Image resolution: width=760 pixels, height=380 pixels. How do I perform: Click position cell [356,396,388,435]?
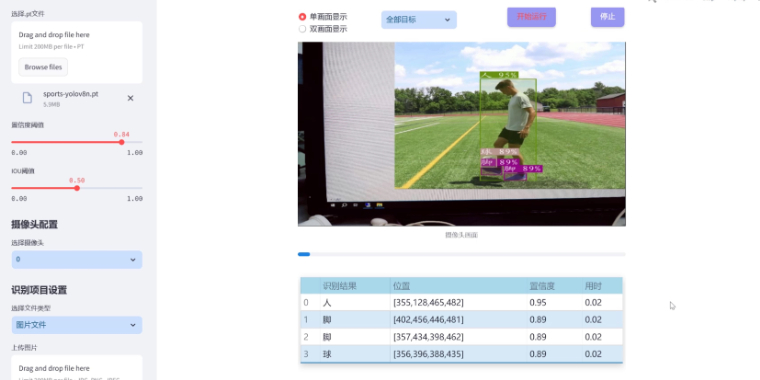(459, 354)
